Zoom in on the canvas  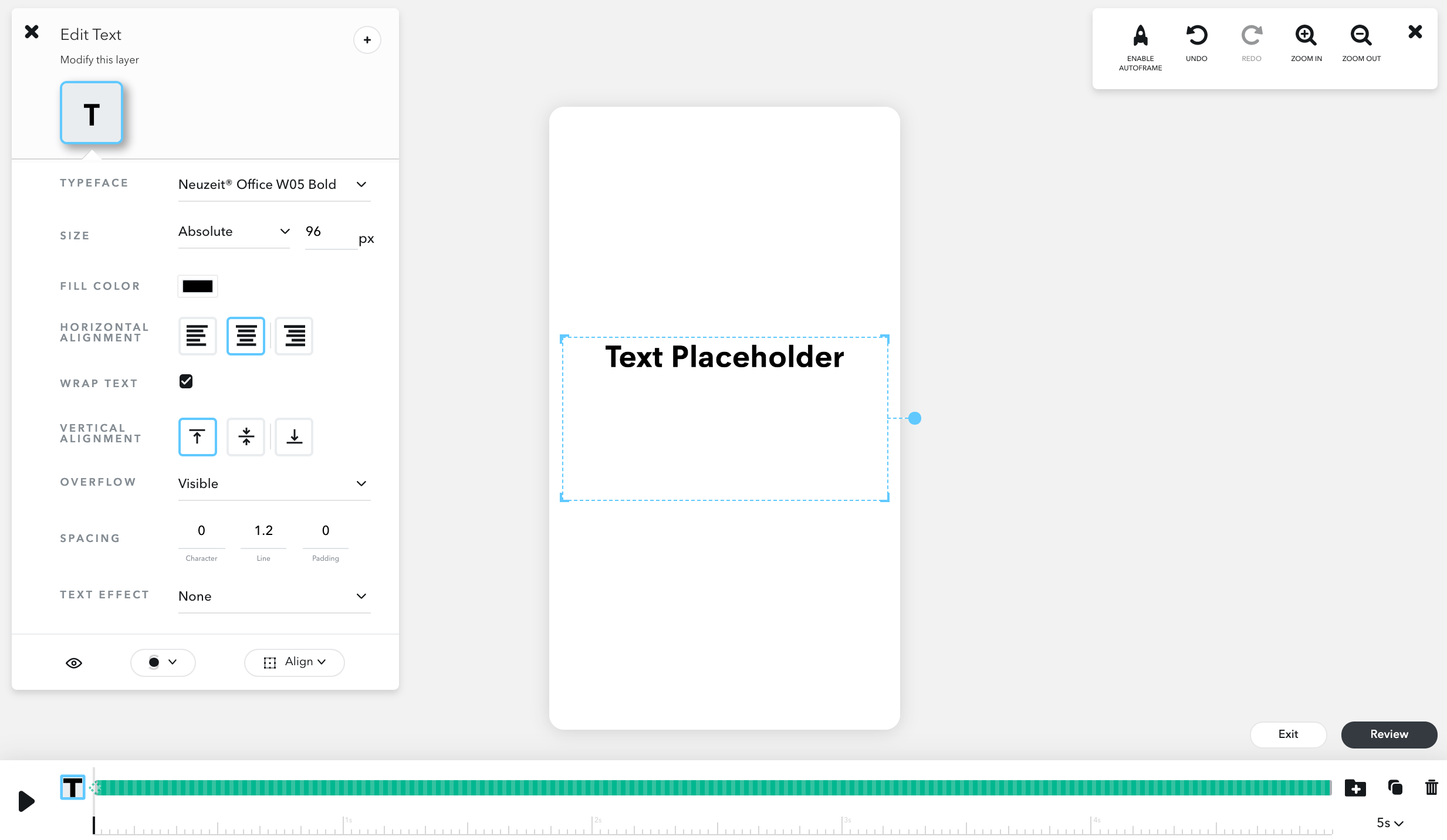coord(1306,36)
